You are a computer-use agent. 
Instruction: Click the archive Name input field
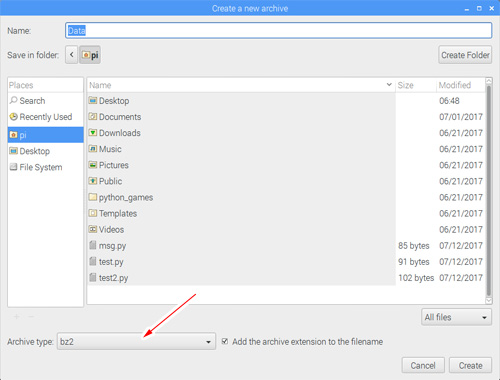pos(278,30)
